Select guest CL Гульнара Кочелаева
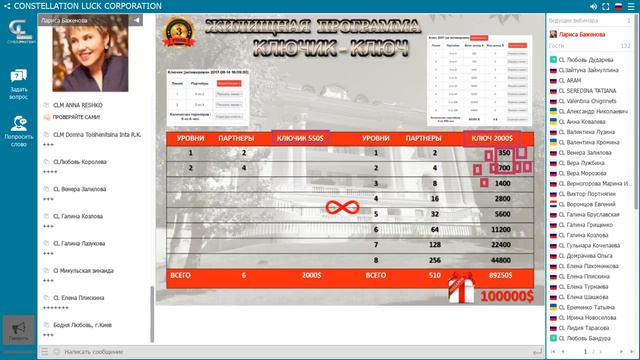Screen dimensions: 640x360 [589, 245]
